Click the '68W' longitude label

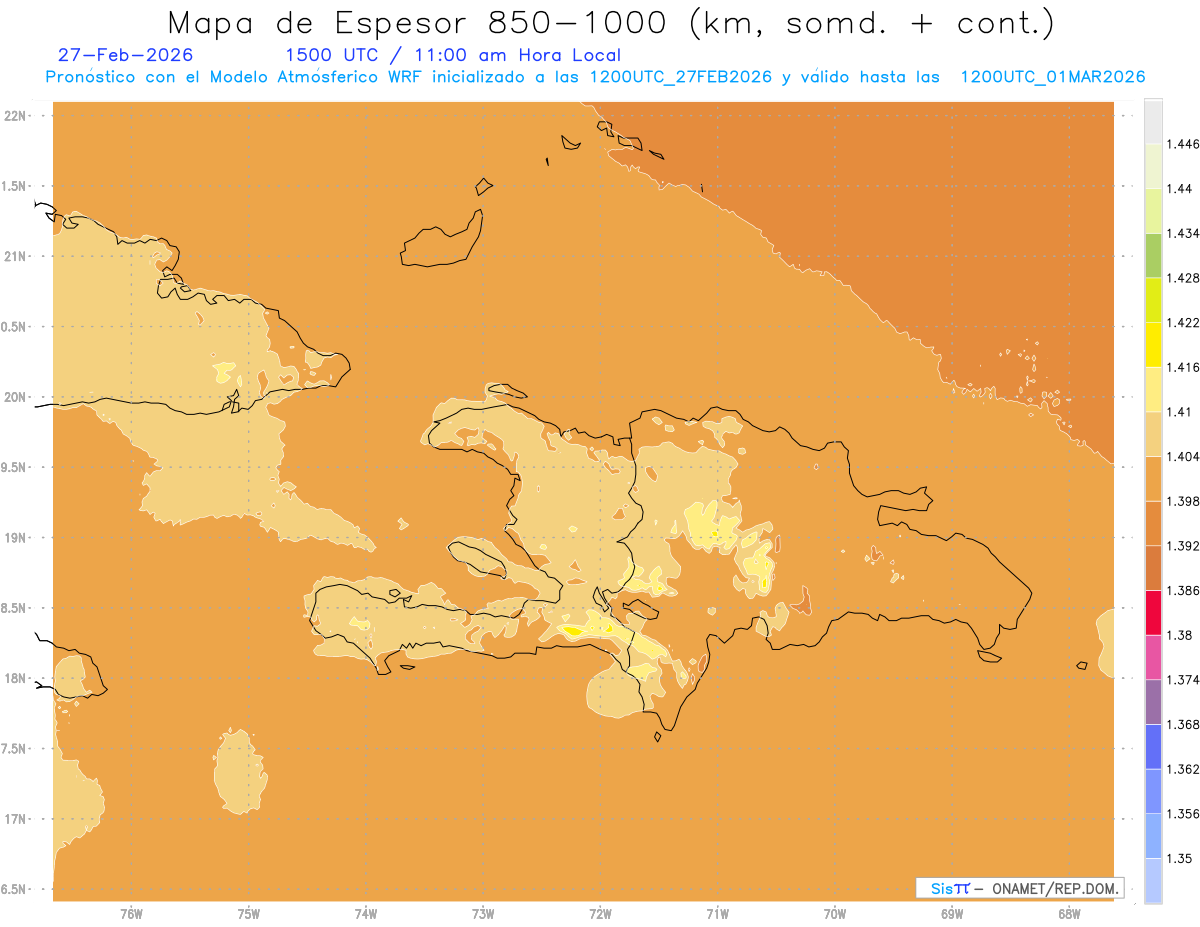(x=1069, y=914)
